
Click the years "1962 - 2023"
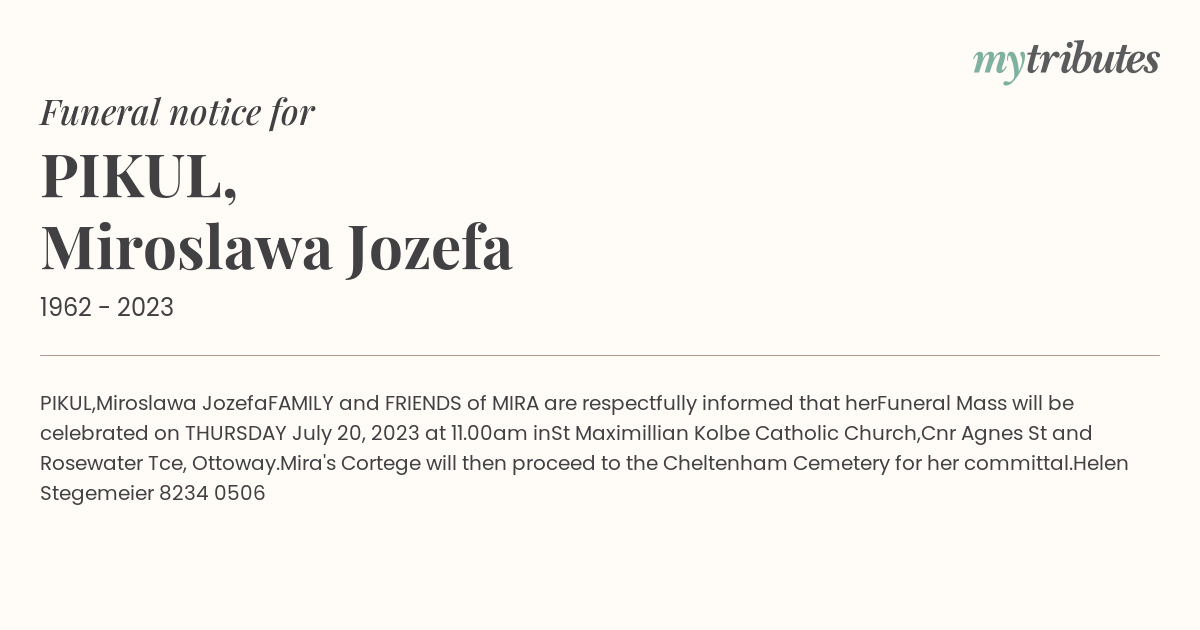point(107,308)
